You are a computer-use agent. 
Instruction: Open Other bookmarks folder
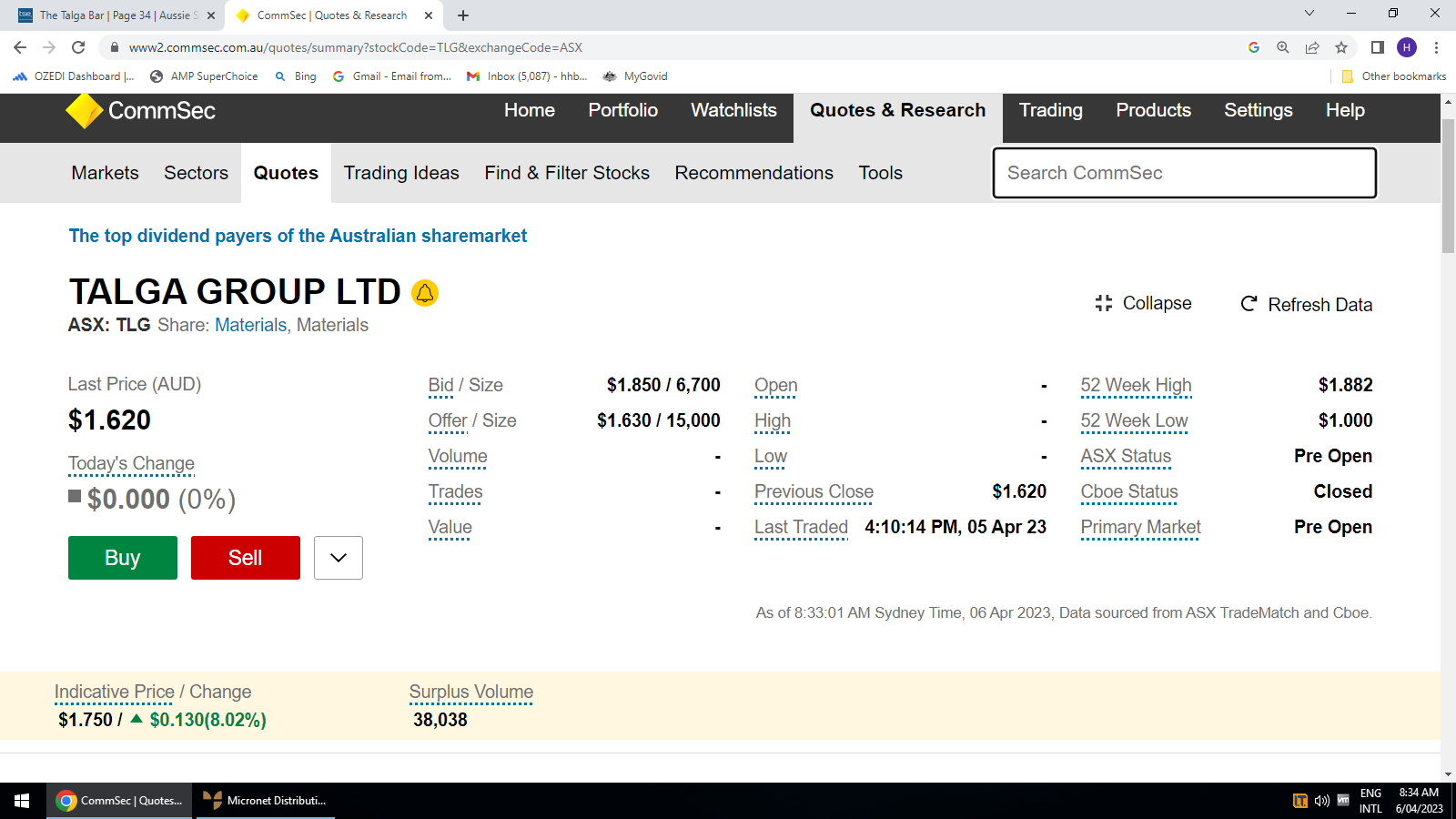click(x=1394, y=76)
